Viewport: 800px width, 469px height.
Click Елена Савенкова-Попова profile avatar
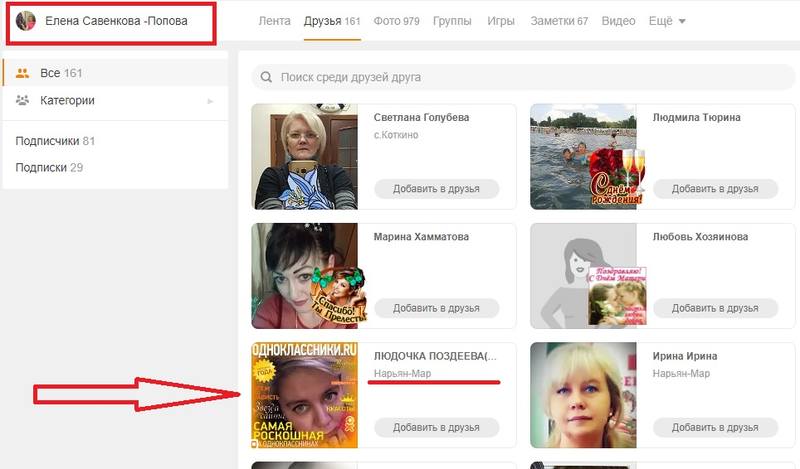26,21
